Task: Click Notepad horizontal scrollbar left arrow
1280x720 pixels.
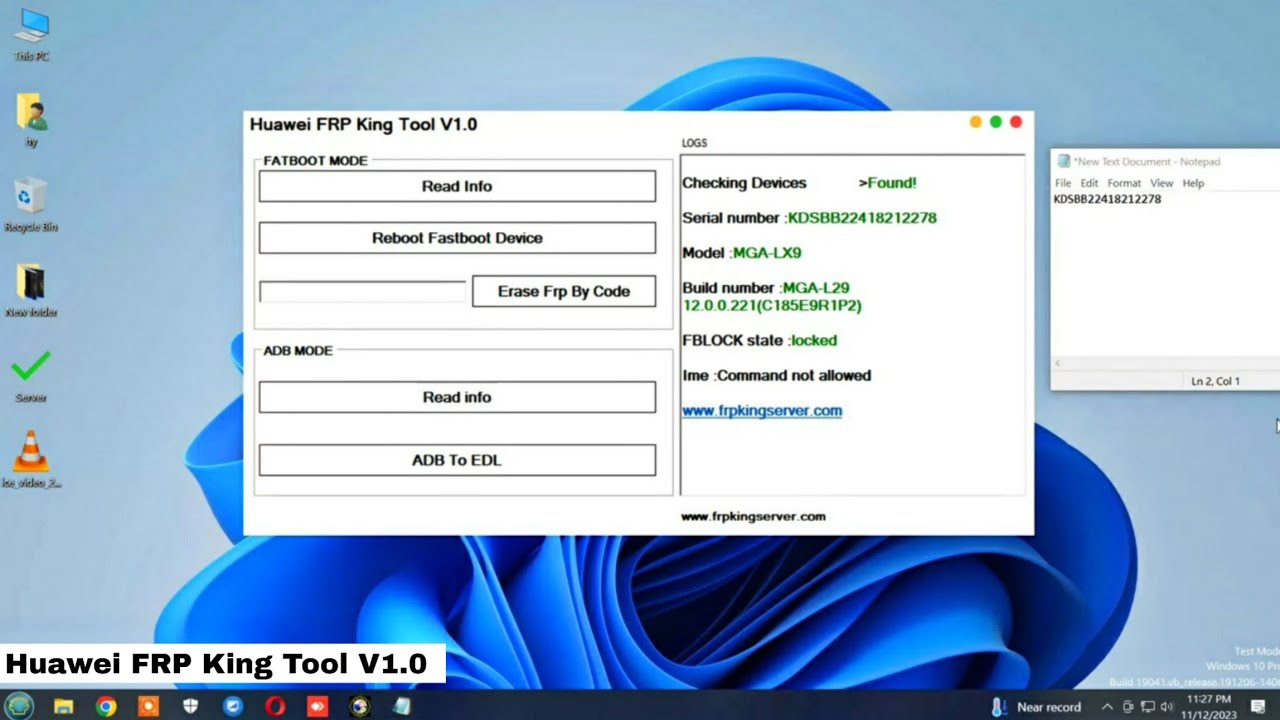Action: tap(1060, 364)
